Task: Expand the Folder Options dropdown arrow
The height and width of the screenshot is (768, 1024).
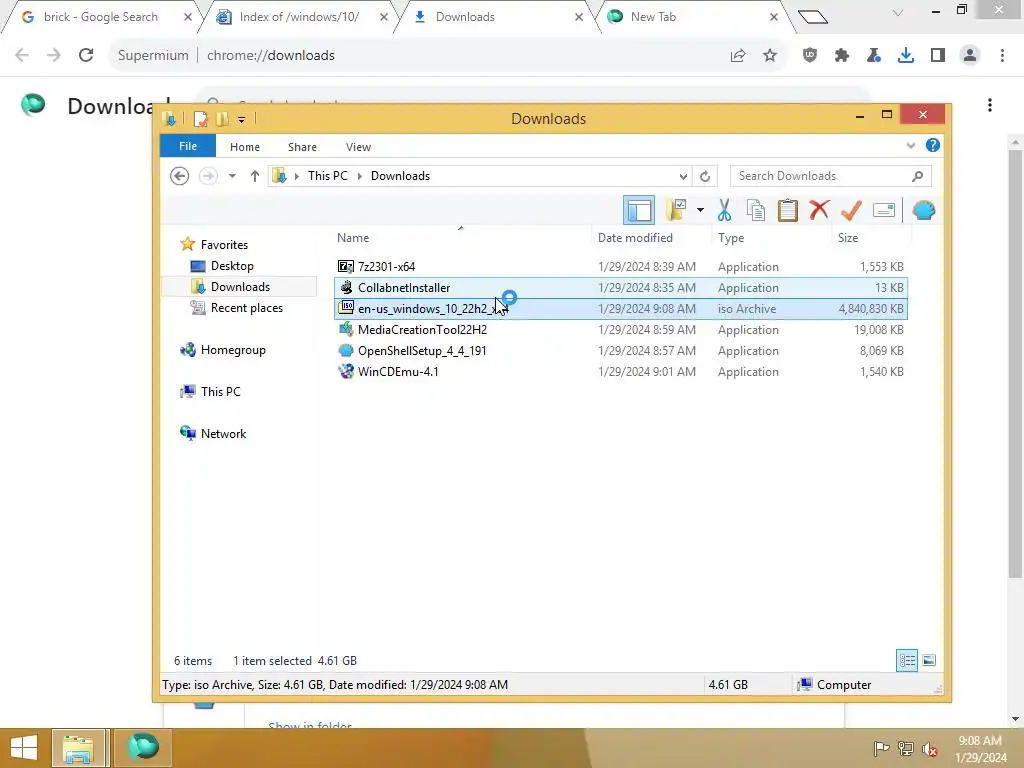Action: pyautogui.click(x=700, y=210)
